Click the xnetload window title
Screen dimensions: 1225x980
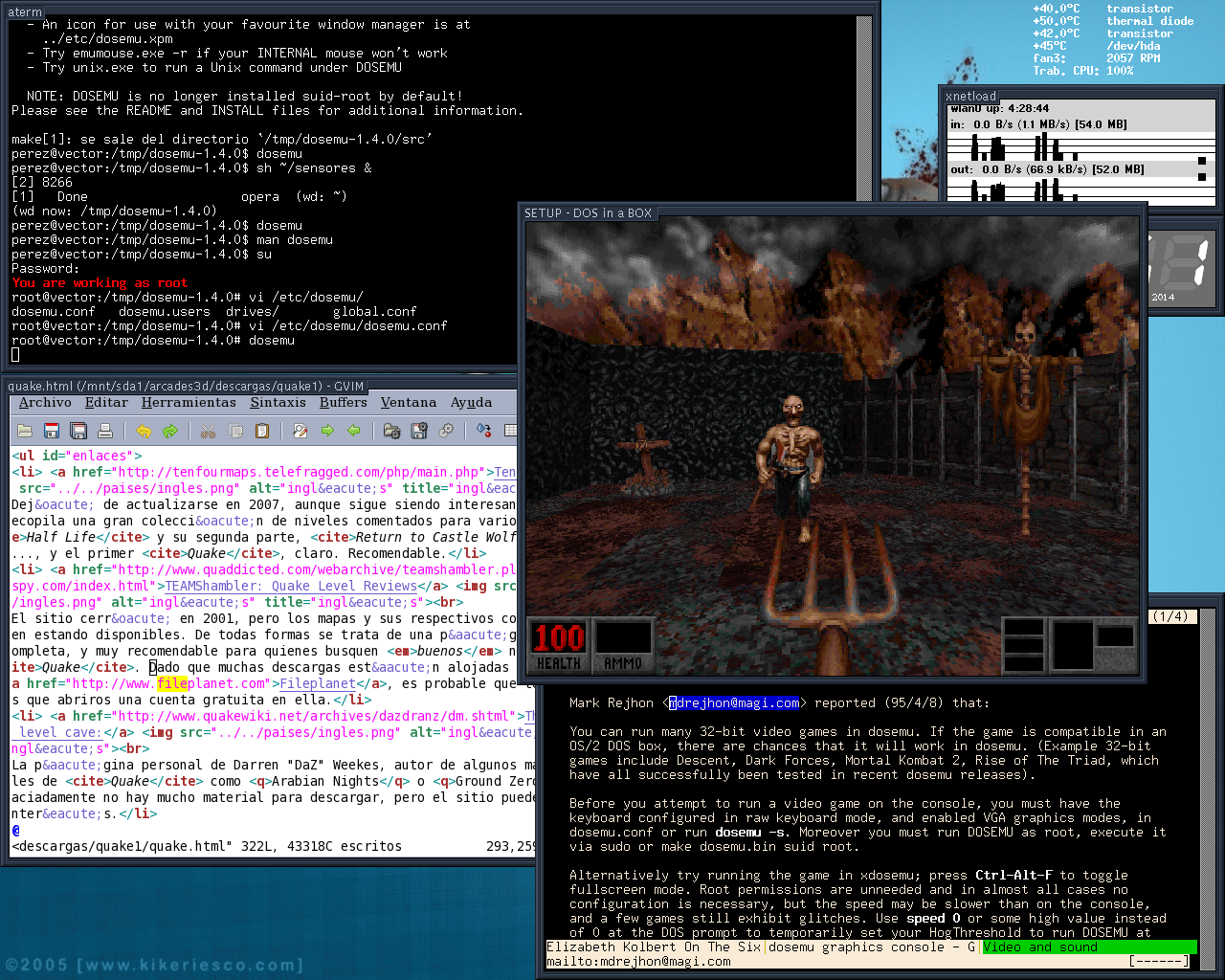(970, 96)
